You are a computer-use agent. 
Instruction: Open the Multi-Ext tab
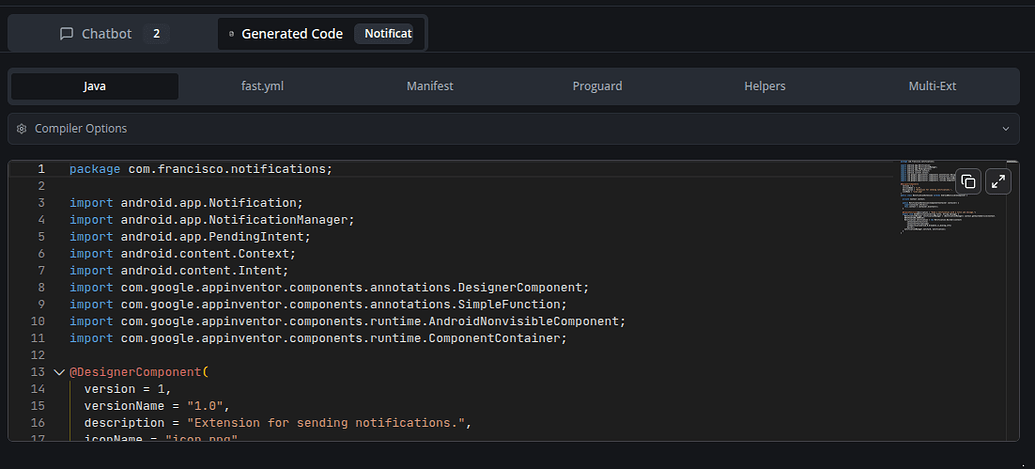pos(932,86)
